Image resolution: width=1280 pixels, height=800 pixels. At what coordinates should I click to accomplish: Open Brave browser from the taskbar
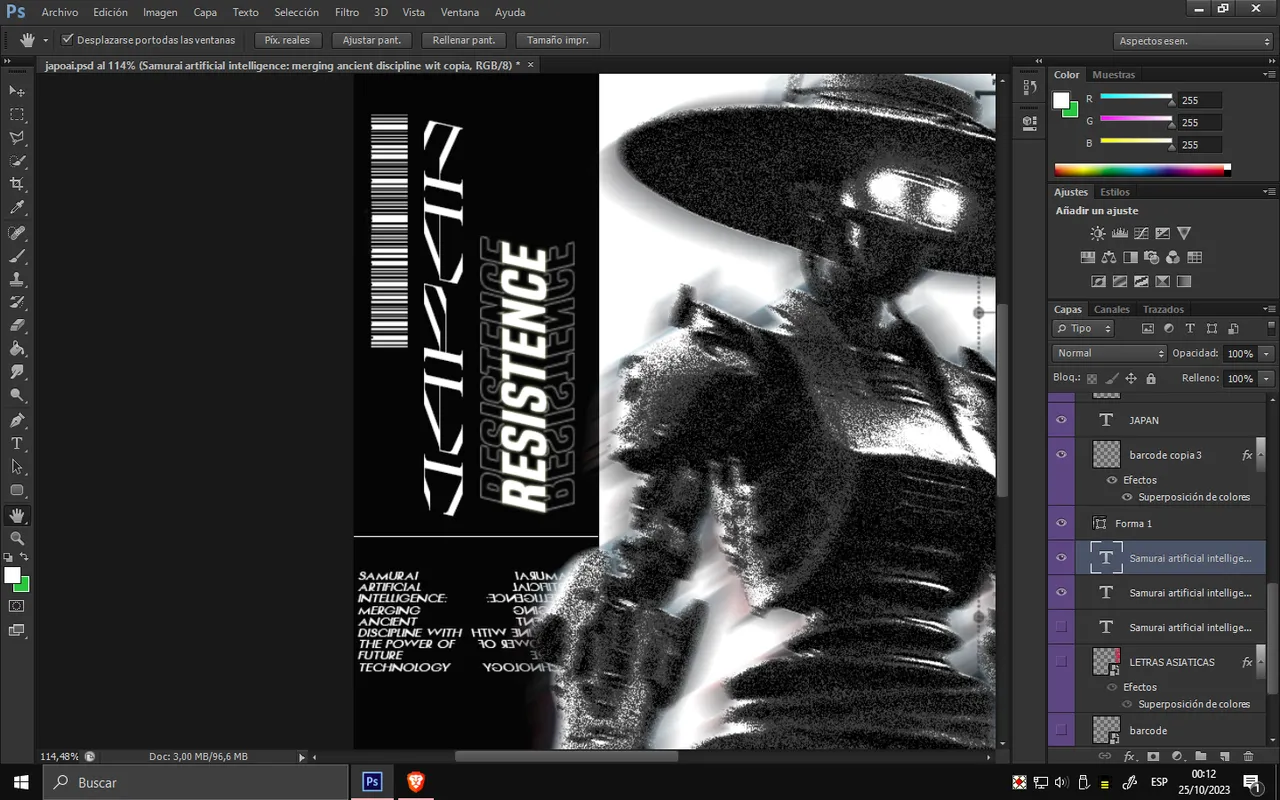pyautogui.click(x=416, y=782)
